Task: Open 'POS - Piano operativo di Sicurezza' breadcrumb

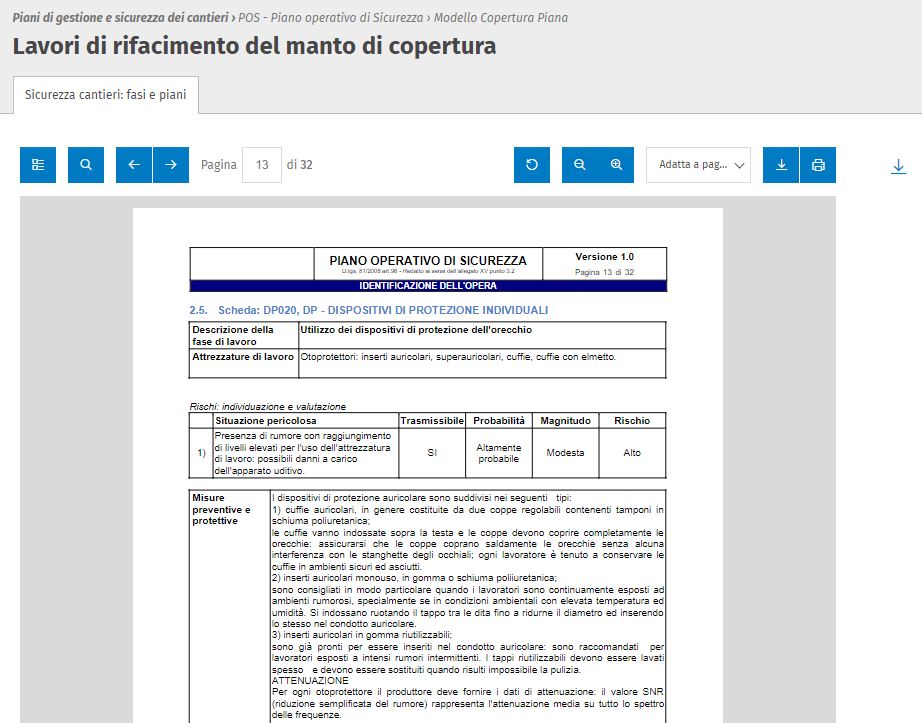Action: [332, 18]
